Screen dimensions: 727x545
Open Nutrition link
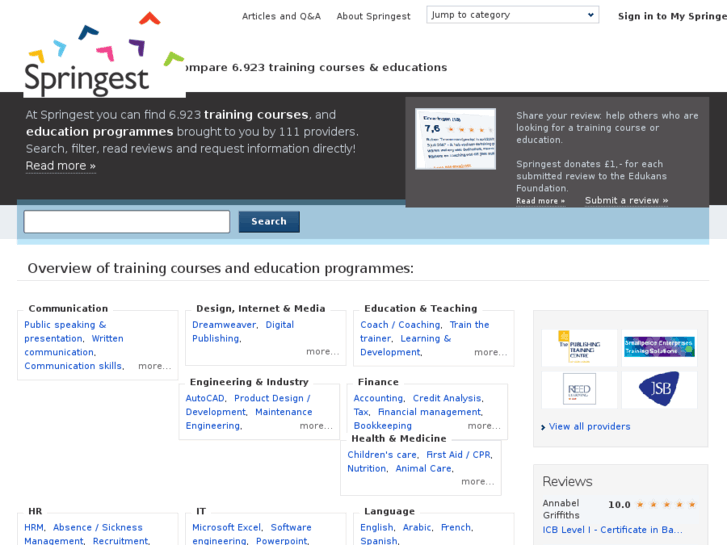pyautogui.click(x=367, y=468)
